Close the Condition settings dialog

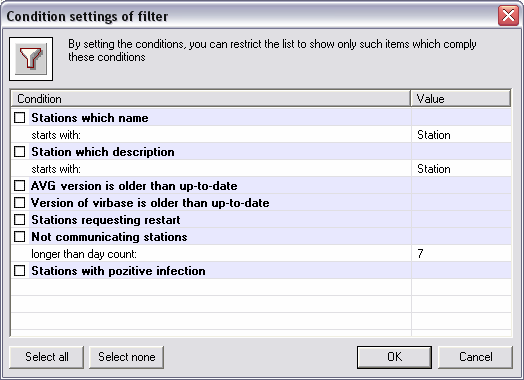coord(508,15)
